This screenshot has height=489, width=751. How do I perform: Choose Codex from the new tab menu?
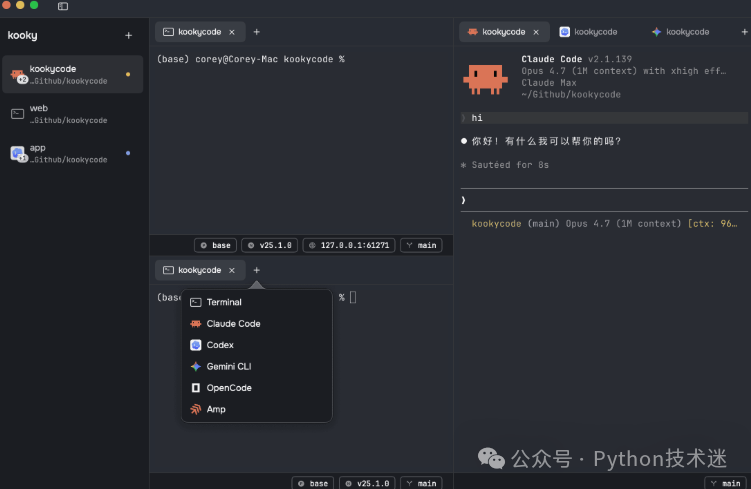pos(257,345)
